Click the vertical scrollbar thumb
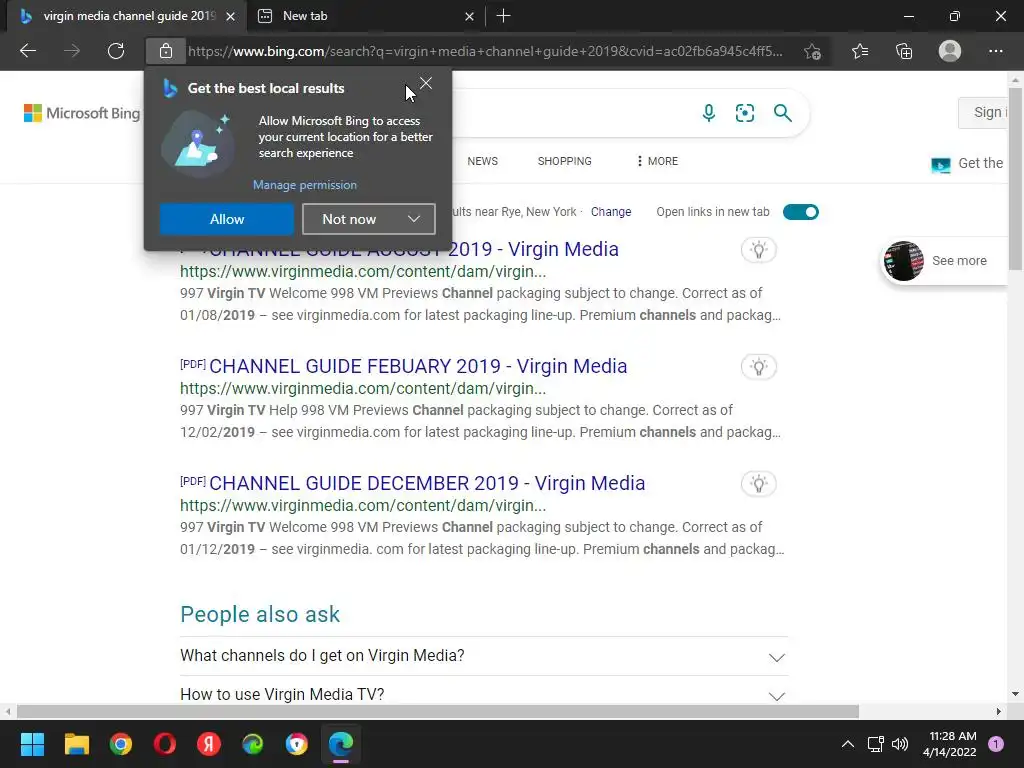The width and height of the screenshot is (1024, 768). (x=1015, y=177)
